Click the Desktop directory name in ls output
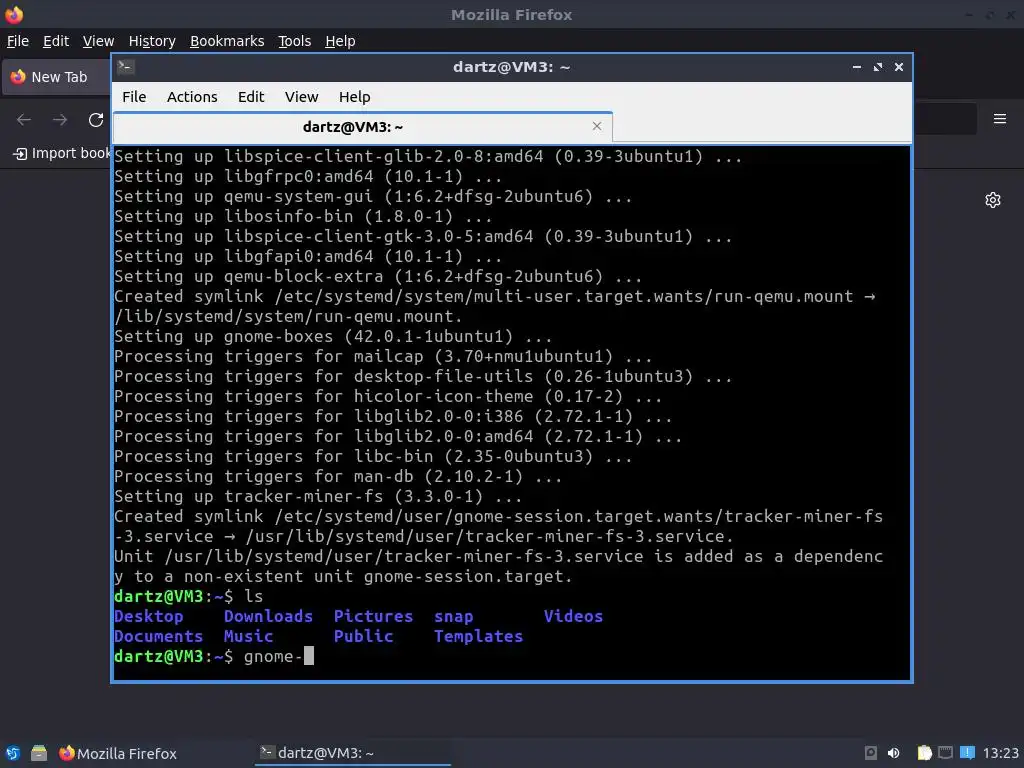This screenshot has height=768, width=1024. [x=149, y=616]
